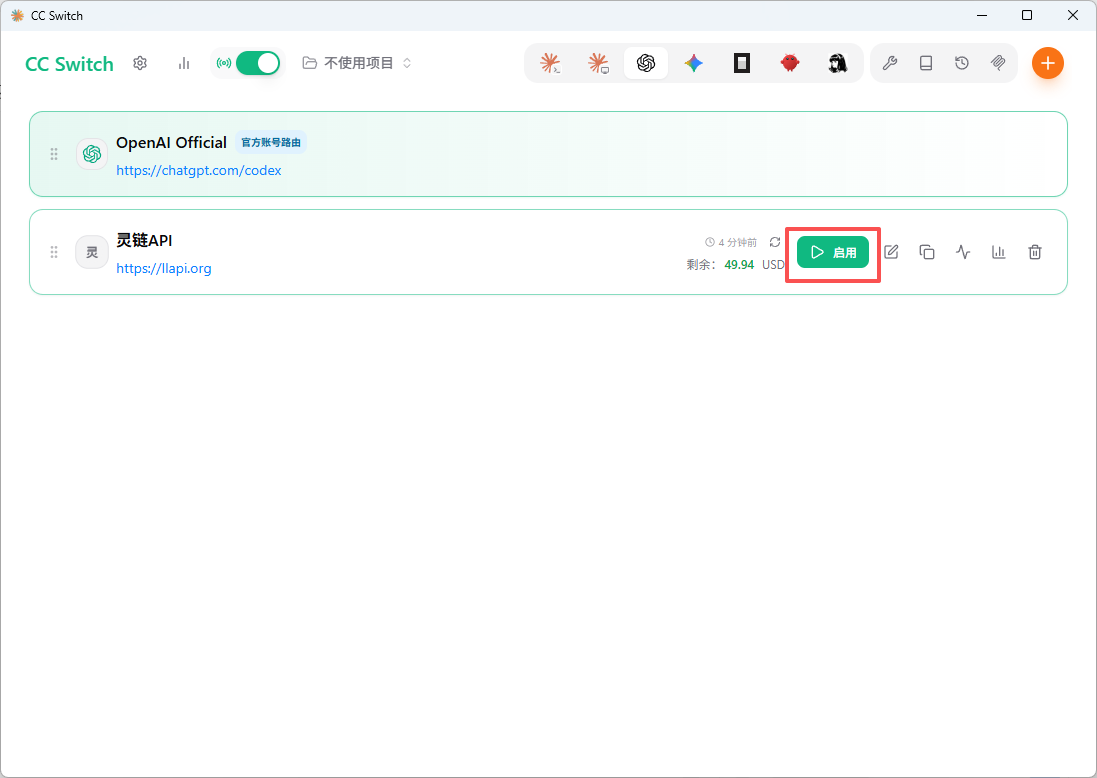Open the wrench tools icon
The width and height of the screenshot is (1097, 778).
(x=890, y=63)
